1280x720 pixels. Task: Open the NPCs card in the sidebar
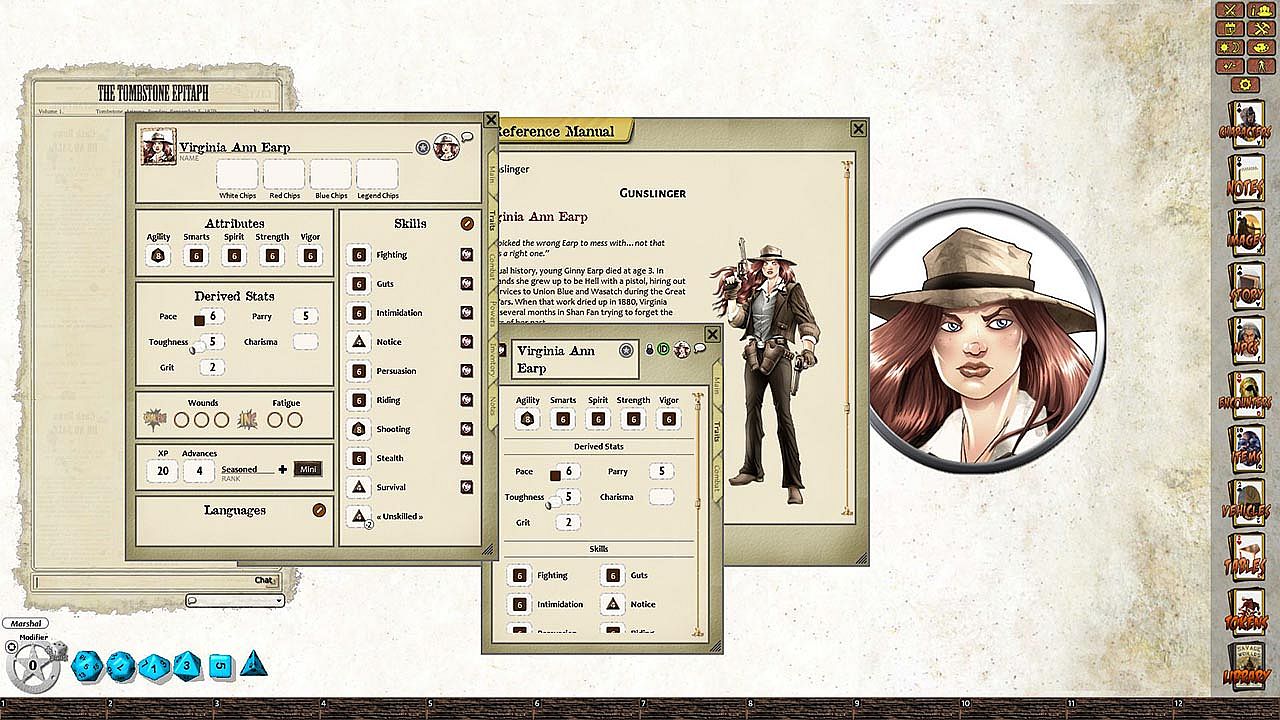click(1245, 340)
